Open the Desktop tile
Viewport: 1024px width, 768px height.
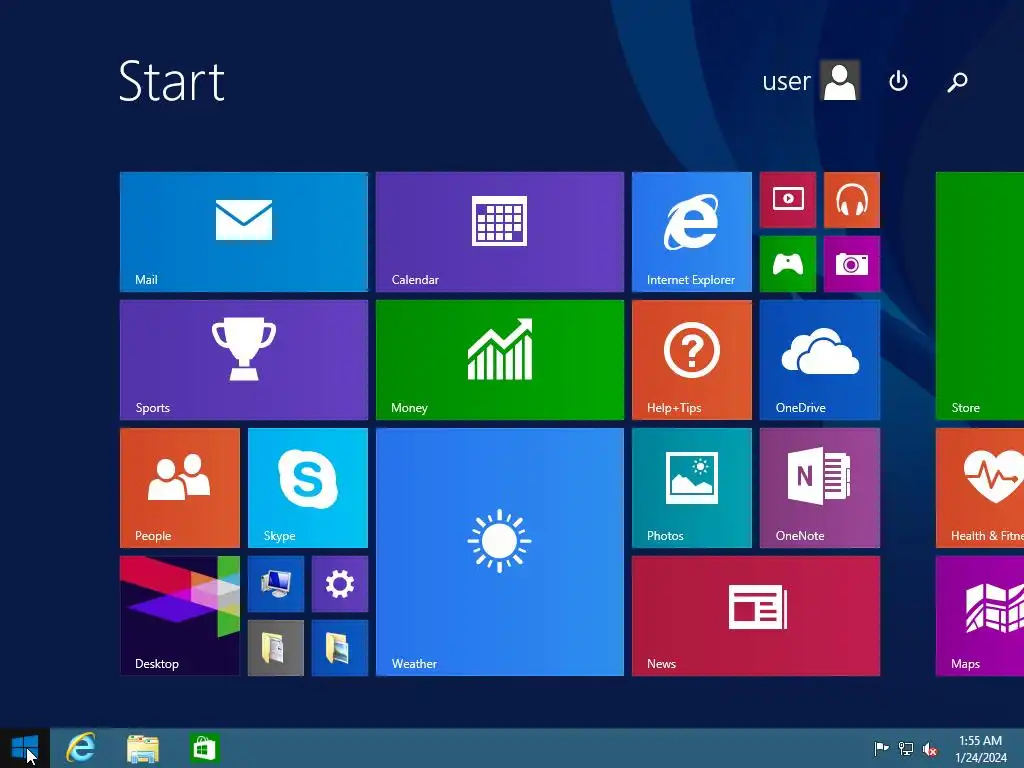(180, 616)
